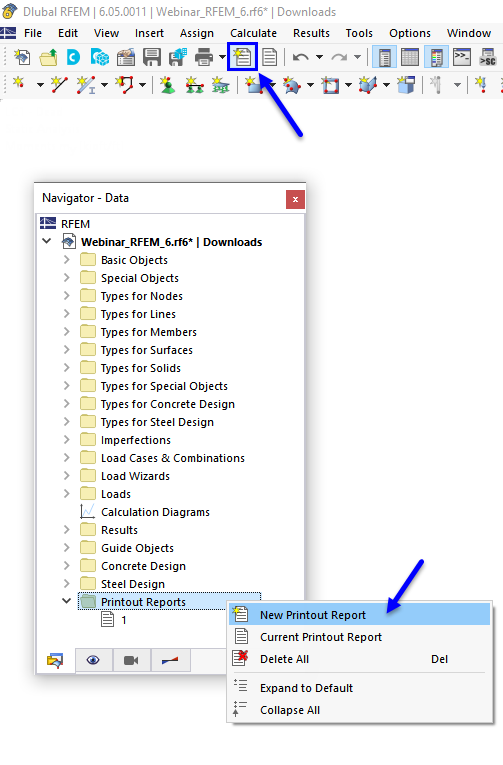503x765 pixels.
Task: Expand the Load Cases & Combinations folder
Action: coord(67,458)
